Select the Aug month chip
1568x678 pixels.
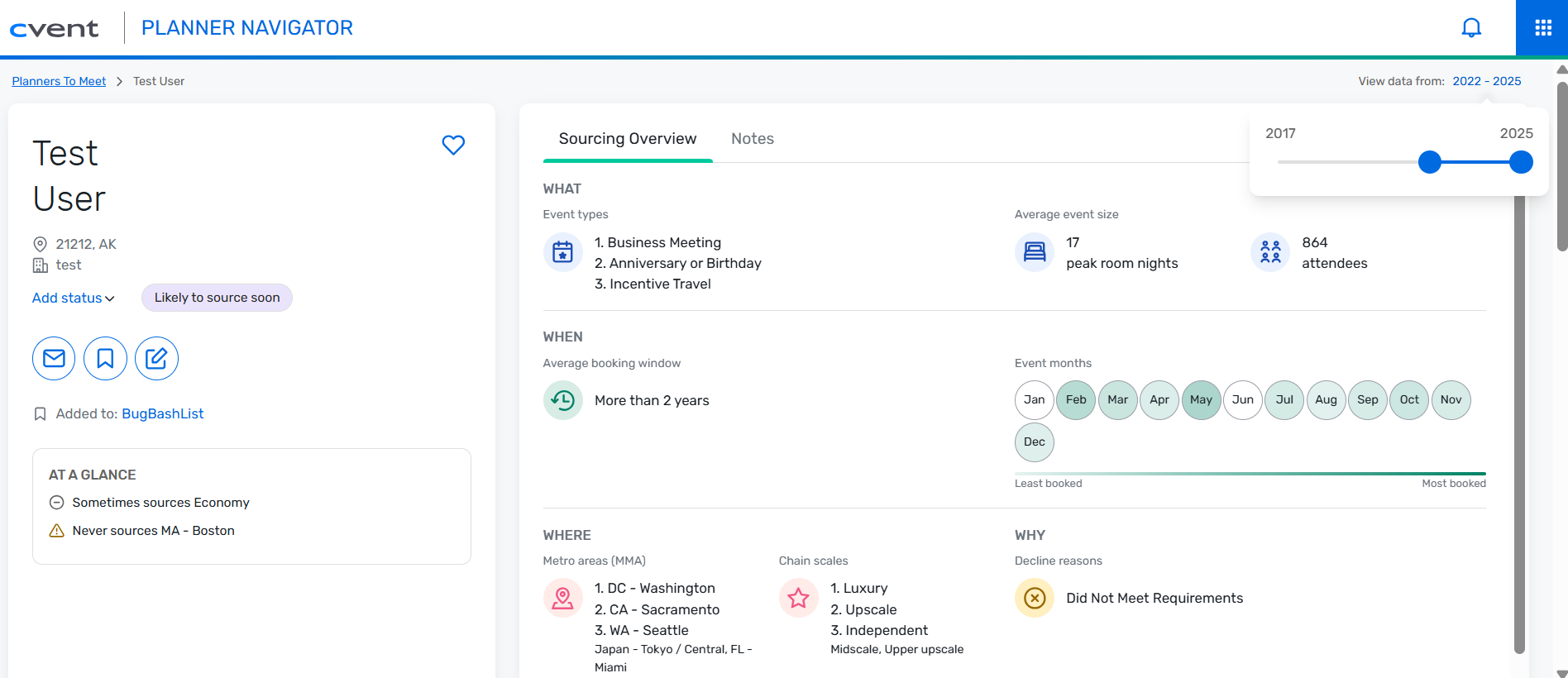[x=1327, y=400]
